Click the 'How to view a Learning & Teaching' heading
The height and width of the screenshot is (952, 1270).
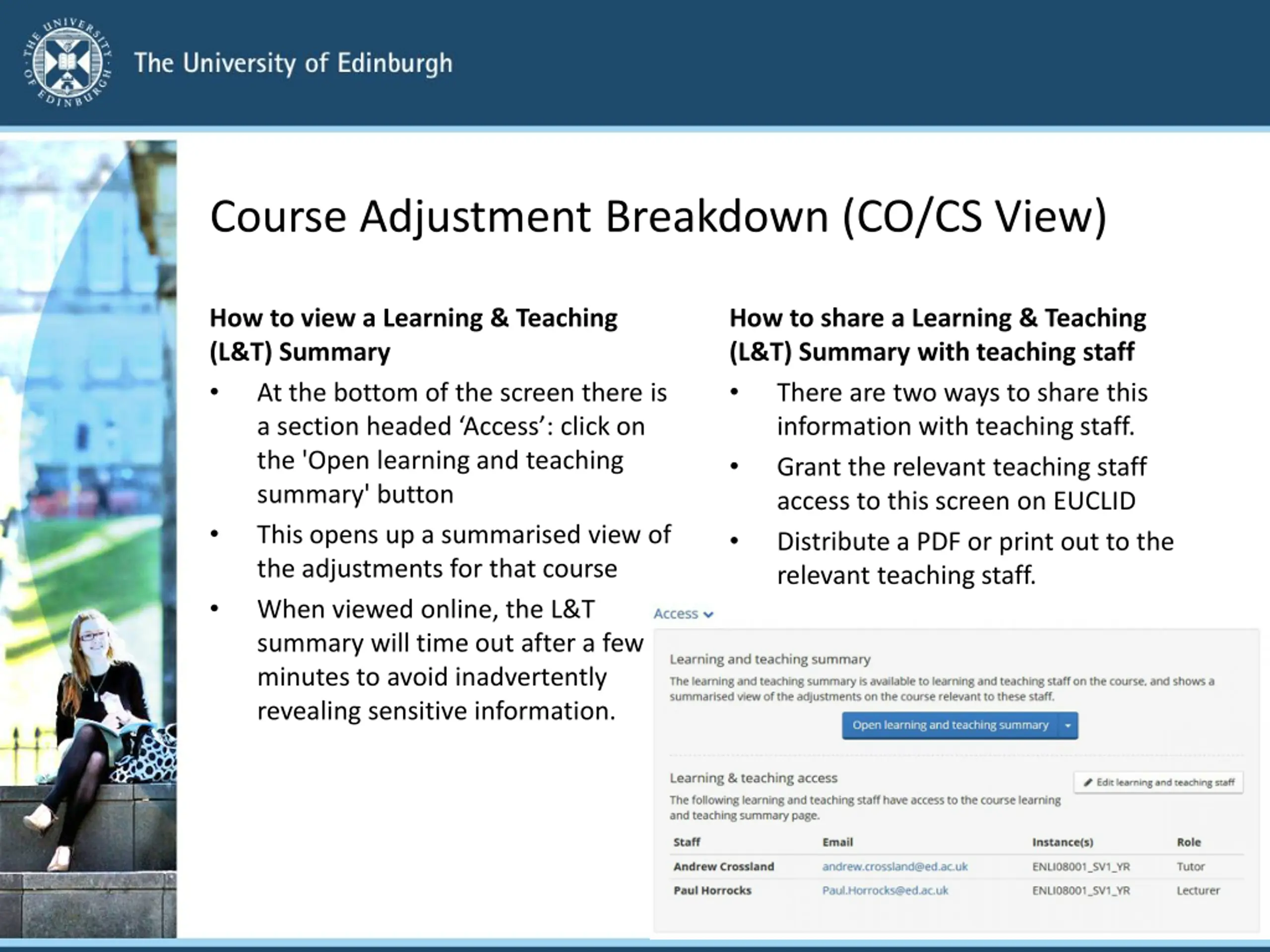click(x=413, y=335)
